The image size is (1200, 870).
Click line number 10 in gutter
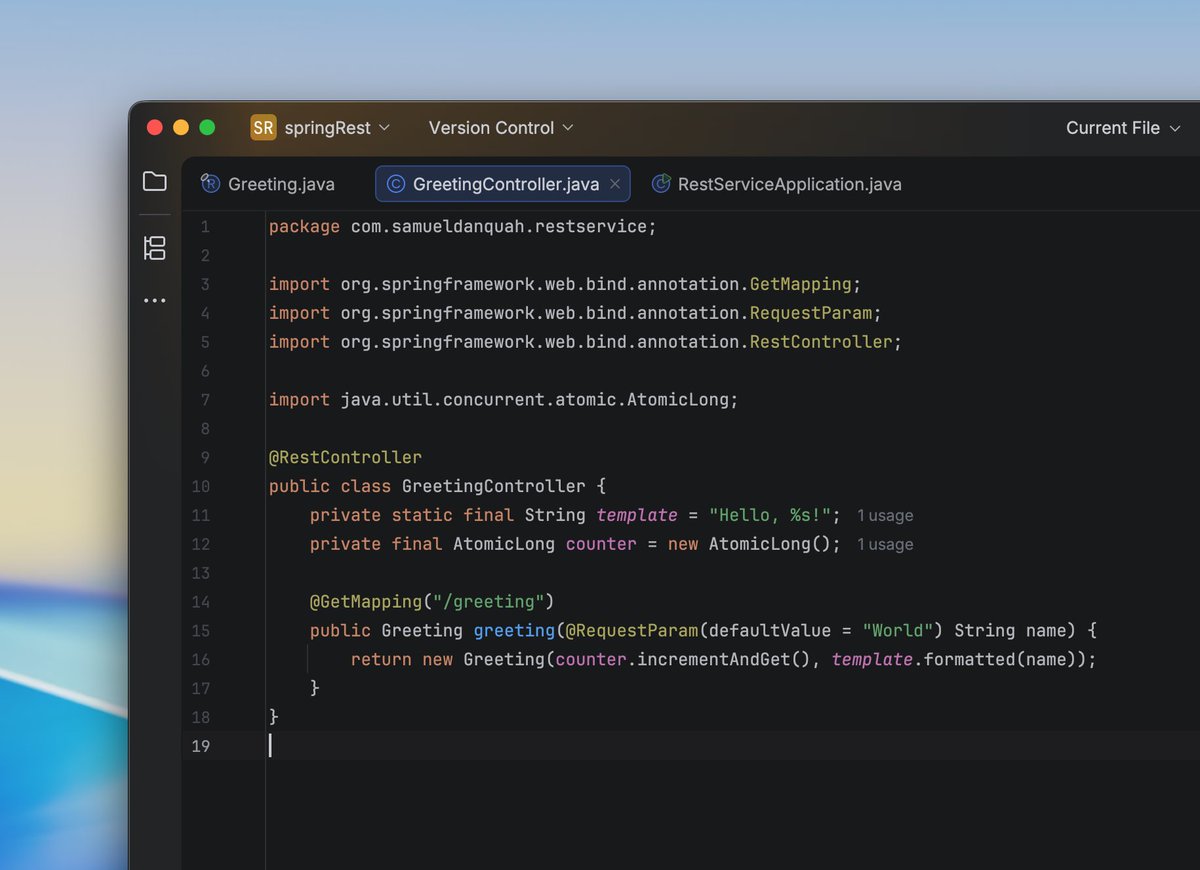point(200,487)
